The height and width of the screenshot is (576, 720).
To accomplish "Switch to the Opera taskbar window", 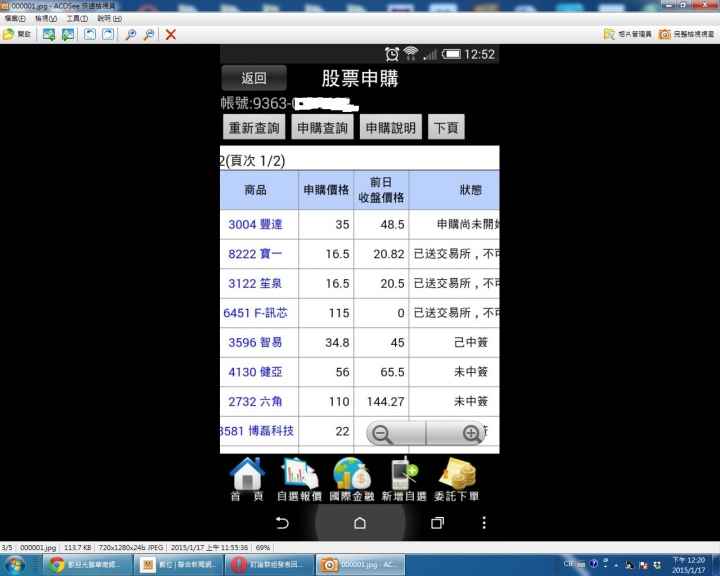I will (x=270, y=565).
